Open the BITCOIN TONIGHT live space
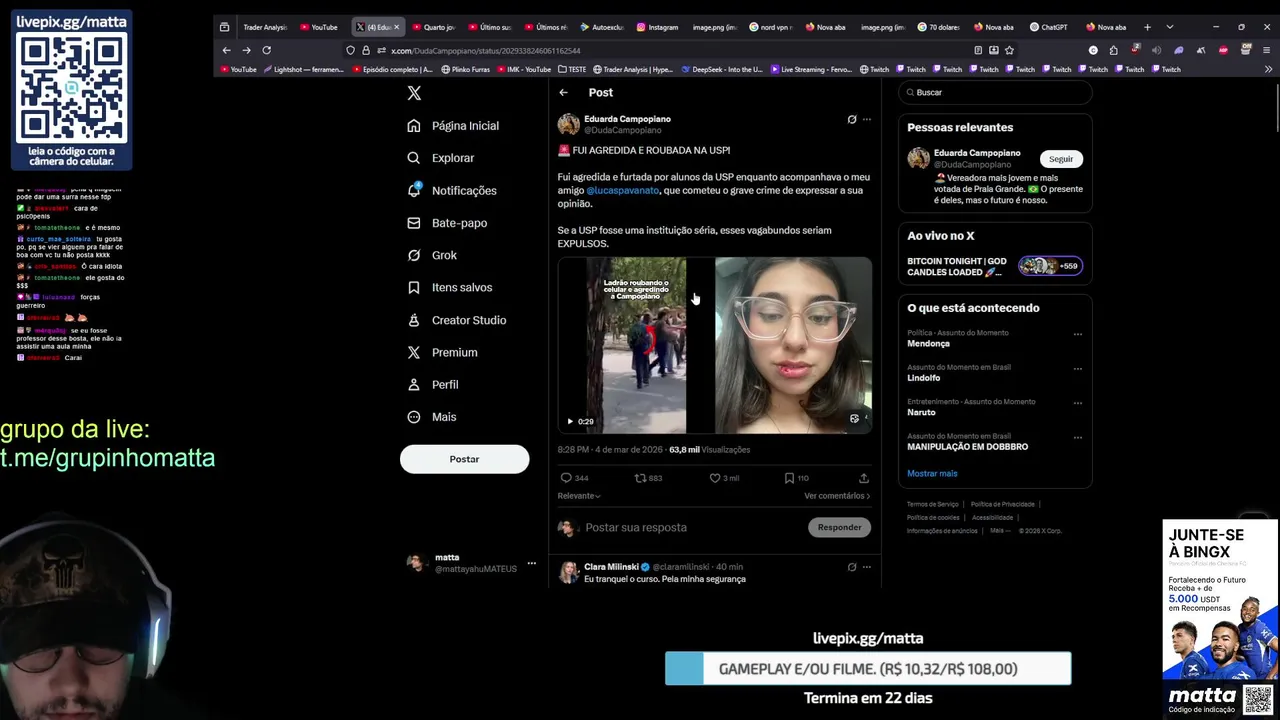The width and height of the screenshot is (1280, 720). [x=995, y=266]
